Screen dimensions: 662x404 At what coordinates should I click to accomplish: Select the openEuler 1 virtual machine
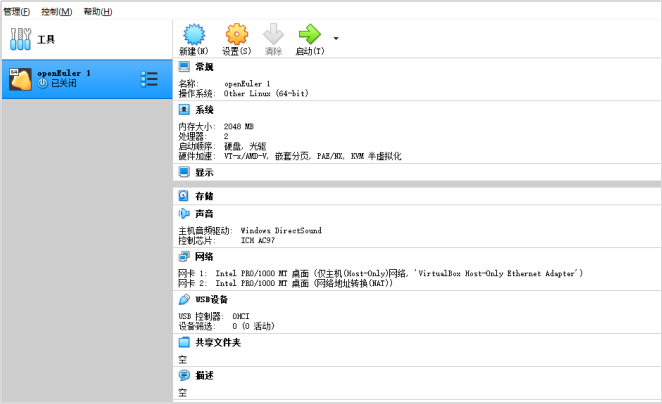coord(87,79)
